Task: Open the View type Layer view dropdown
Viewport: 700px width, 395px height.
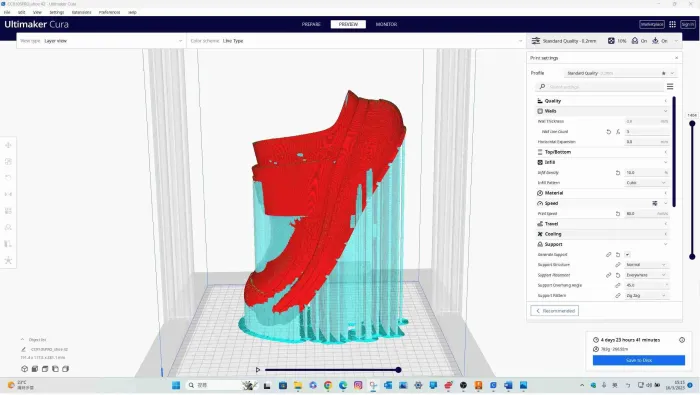Action: [101, 41]
